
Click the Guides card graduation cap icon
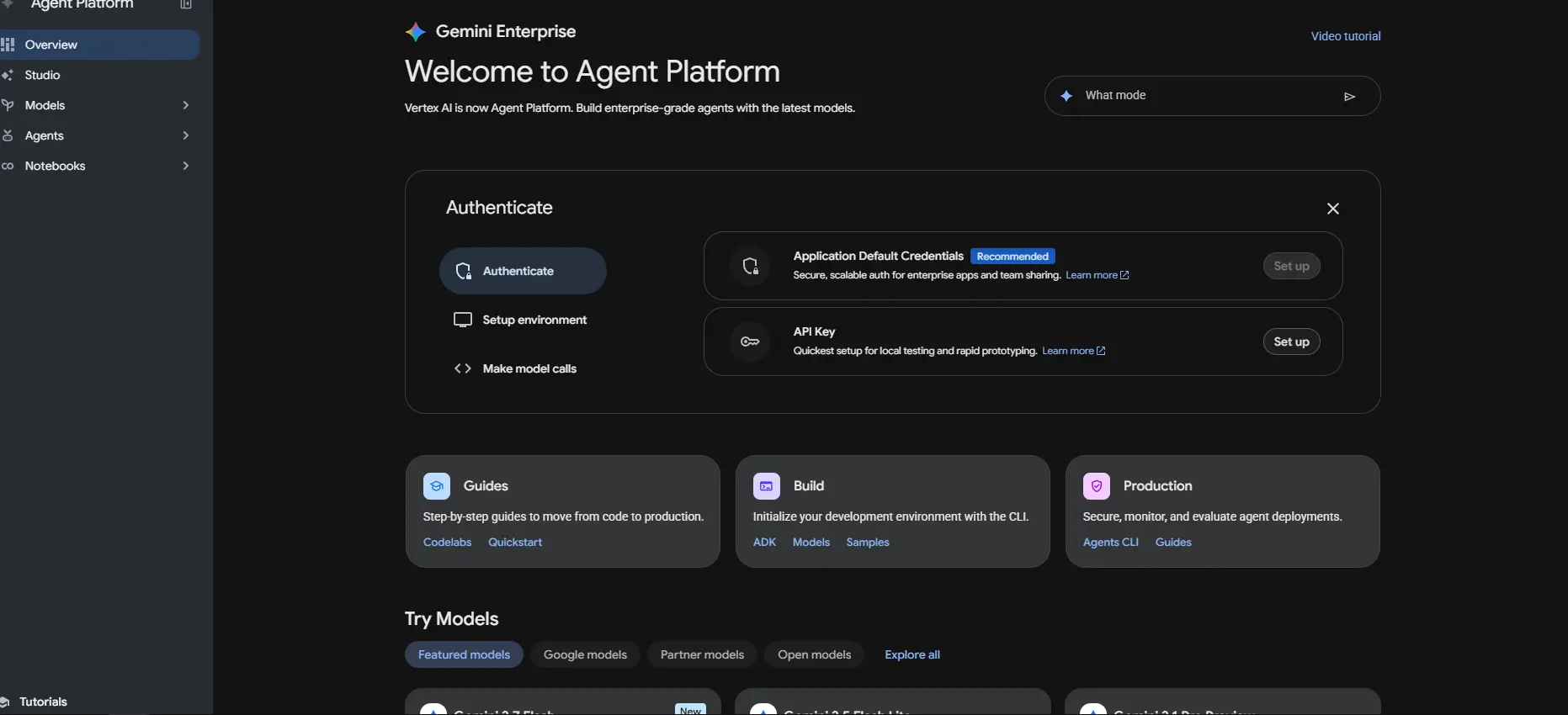tap(437, 486)
